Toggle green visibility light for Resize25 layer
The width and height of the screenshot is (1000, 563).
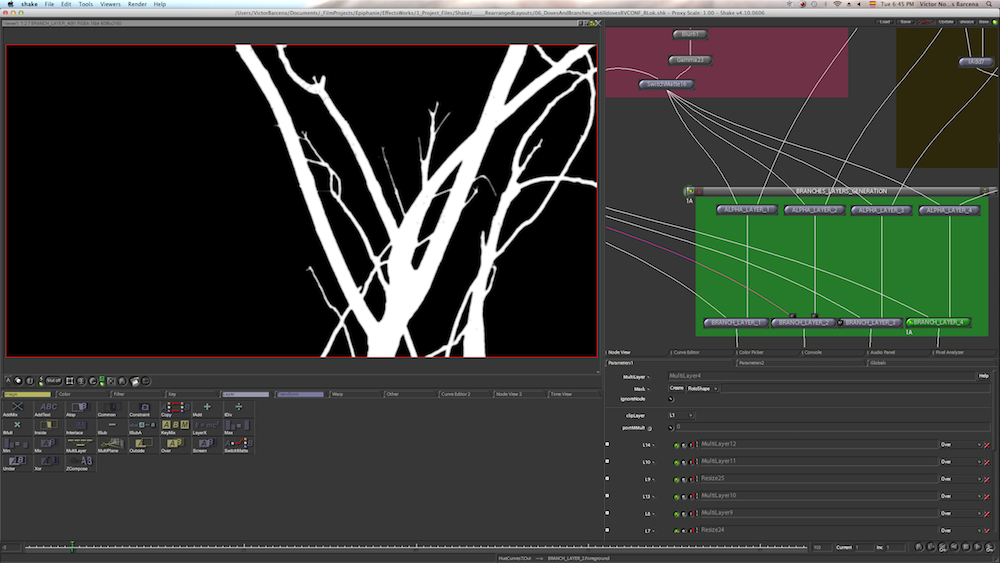pyautogui.click(x=676, y=479)
